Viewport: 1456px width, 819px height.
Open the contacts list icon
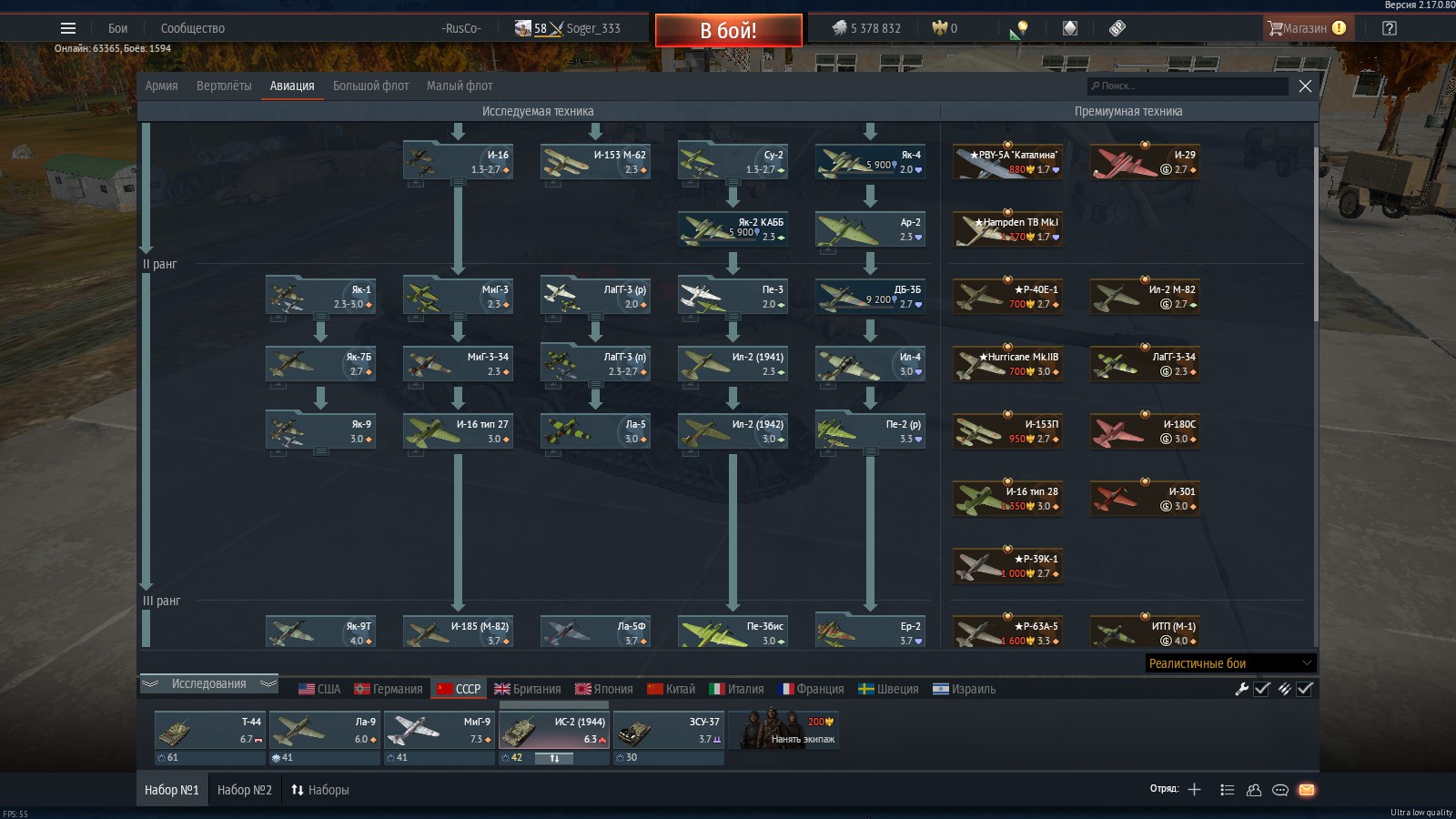pyautogui.click(x=1227, y=790)
